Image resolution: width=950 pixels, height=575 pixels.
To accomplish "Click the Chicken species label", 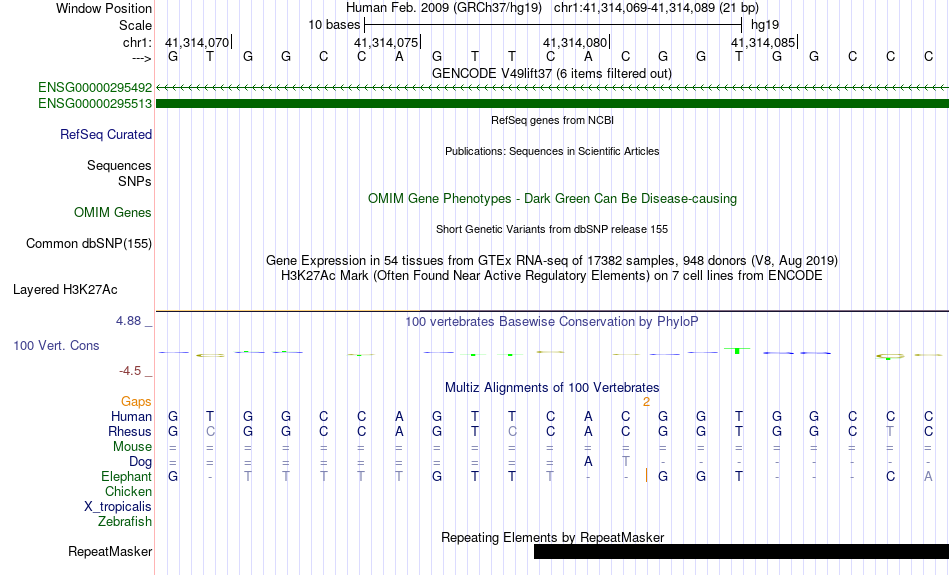I will click(128, 491).
